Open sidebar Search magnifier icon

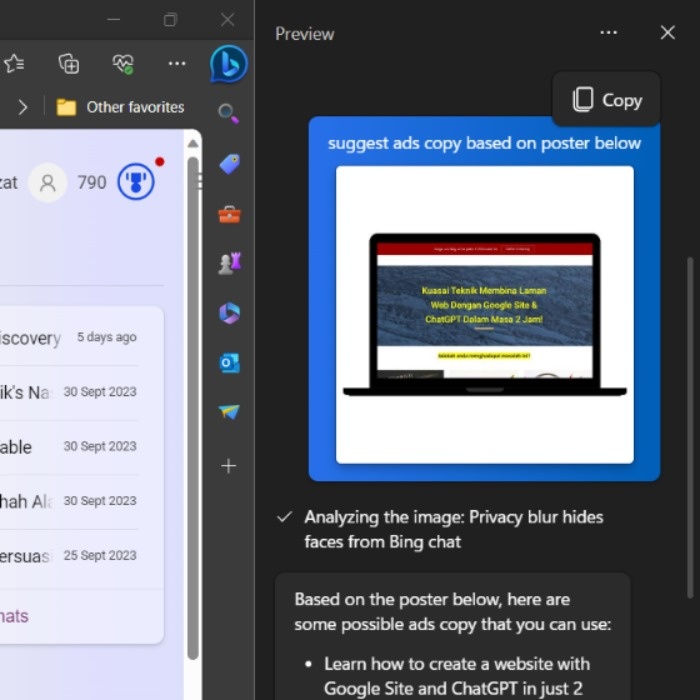tap(228, 113)
